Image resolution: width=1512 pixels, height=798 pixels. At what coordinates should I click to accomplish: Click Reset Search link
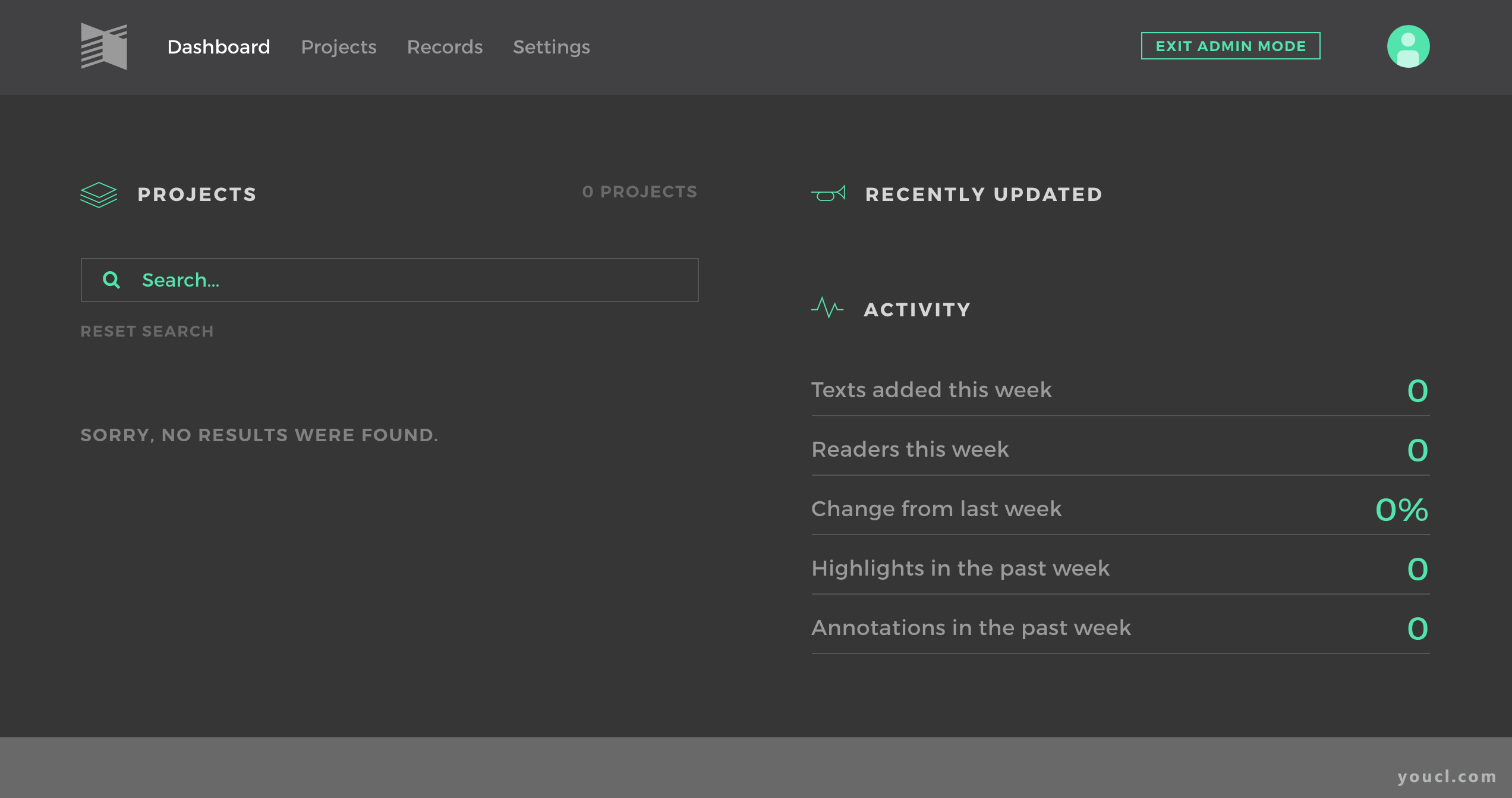click(x=147, y=331)
